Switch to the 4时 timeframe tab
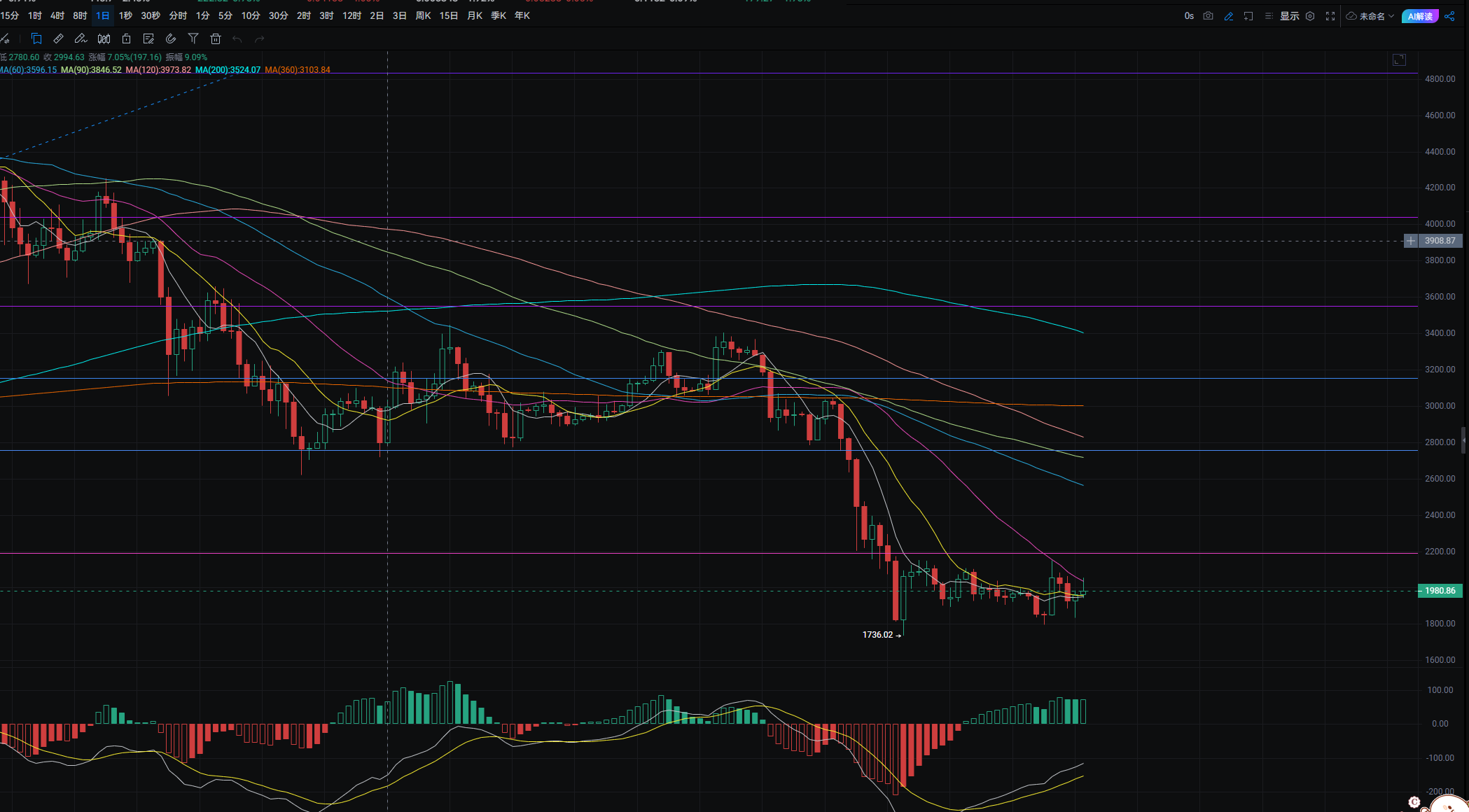 (57, 15)
